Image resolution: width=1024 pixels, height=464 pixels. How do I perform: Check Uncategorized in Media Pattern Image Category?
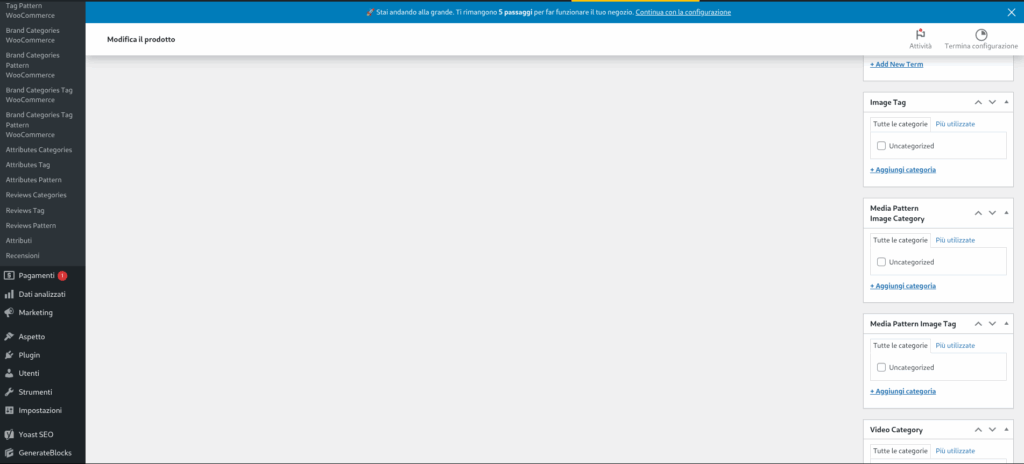[881, 262]
